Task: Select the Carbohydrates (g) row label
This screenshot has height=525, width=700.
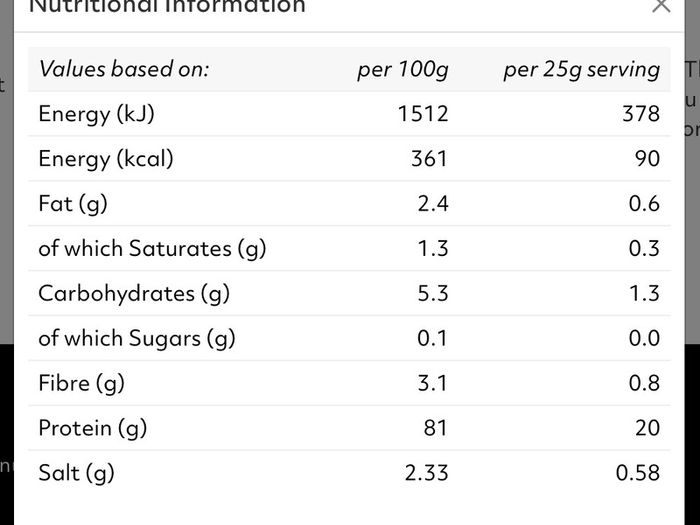Action: tap(134, 294)
